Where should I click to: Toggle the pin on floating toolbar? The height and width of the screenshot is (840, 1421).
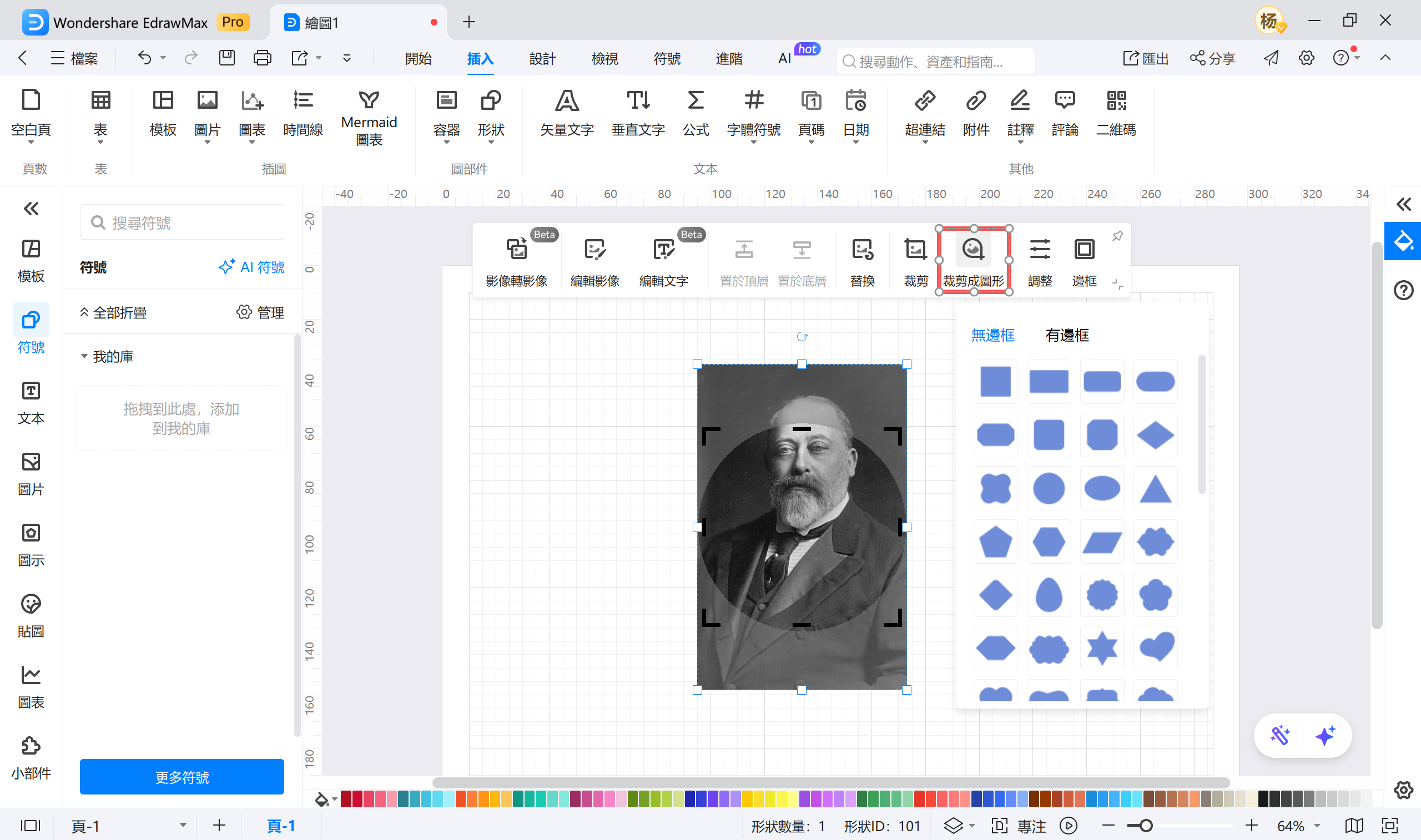[1117, 236]
